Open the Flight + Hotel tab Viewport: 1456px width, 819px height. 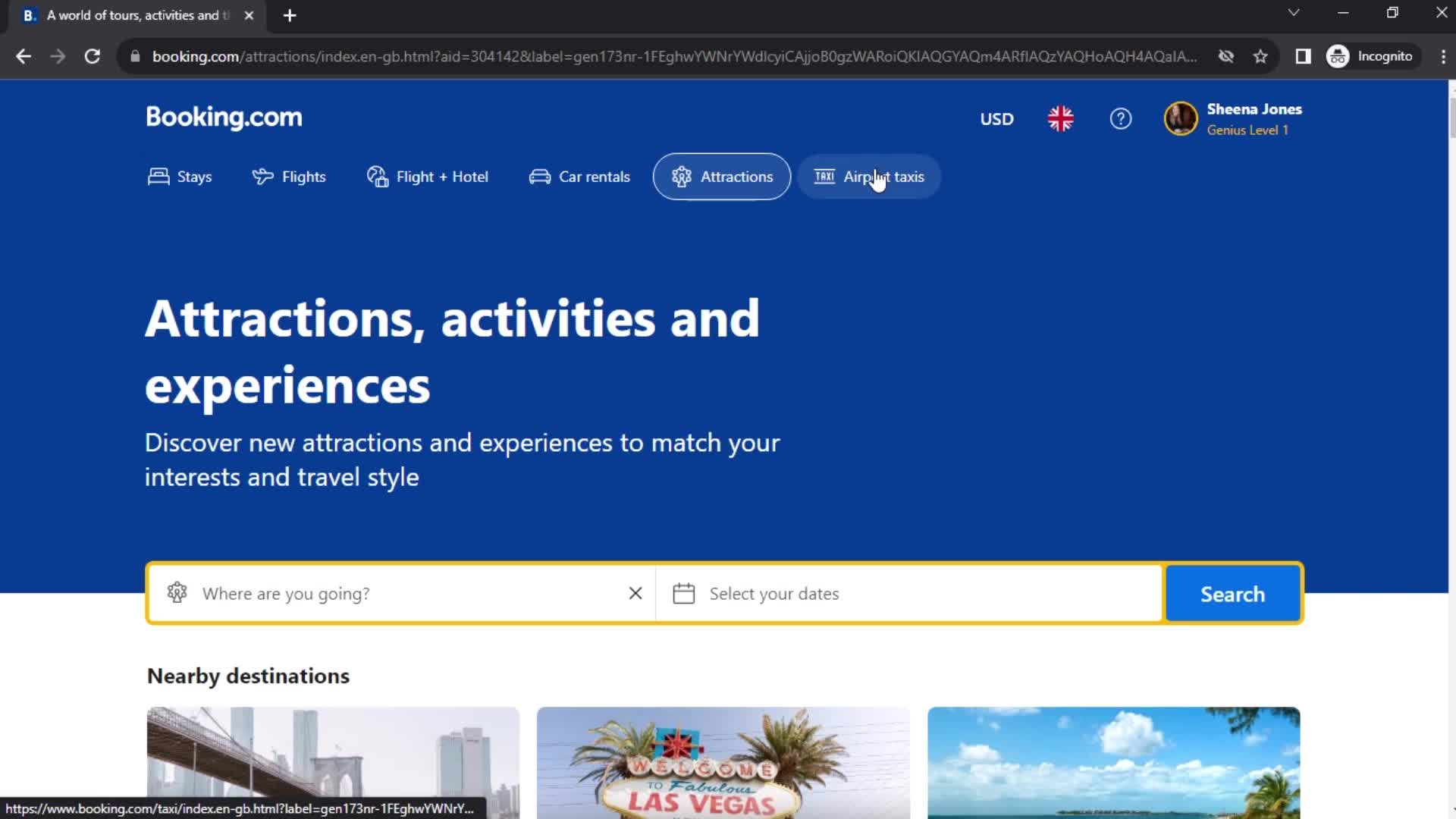coord(428,177)
